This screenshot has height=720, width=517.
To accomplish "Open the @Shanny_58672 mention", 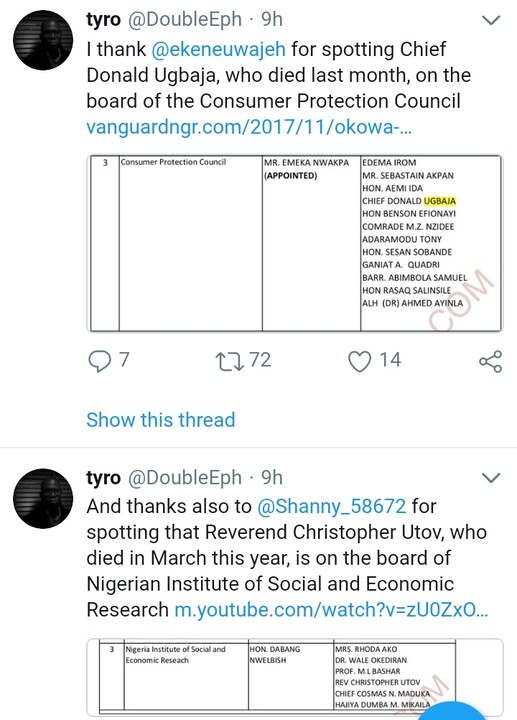I will (x=332, y=506).
